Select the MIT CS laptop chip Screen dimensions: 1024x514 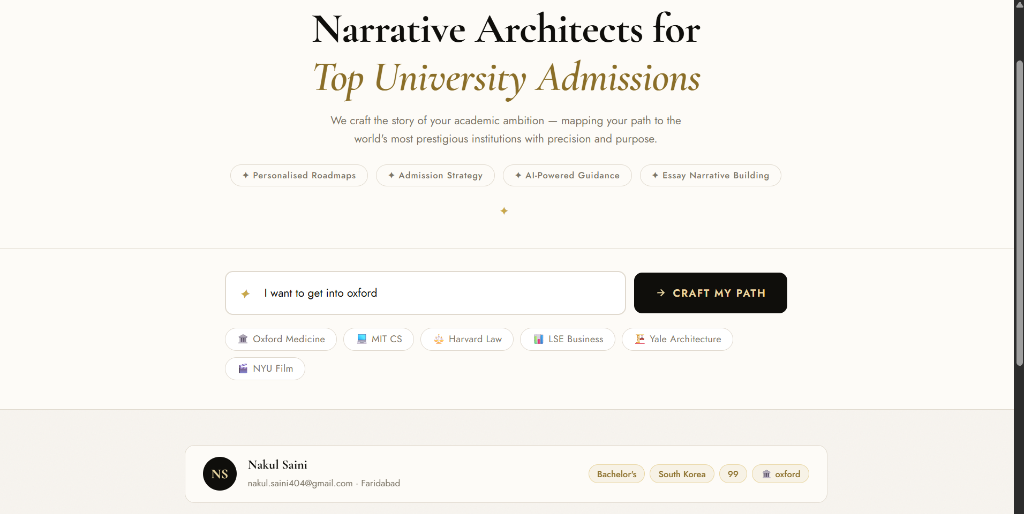[379, 339]
